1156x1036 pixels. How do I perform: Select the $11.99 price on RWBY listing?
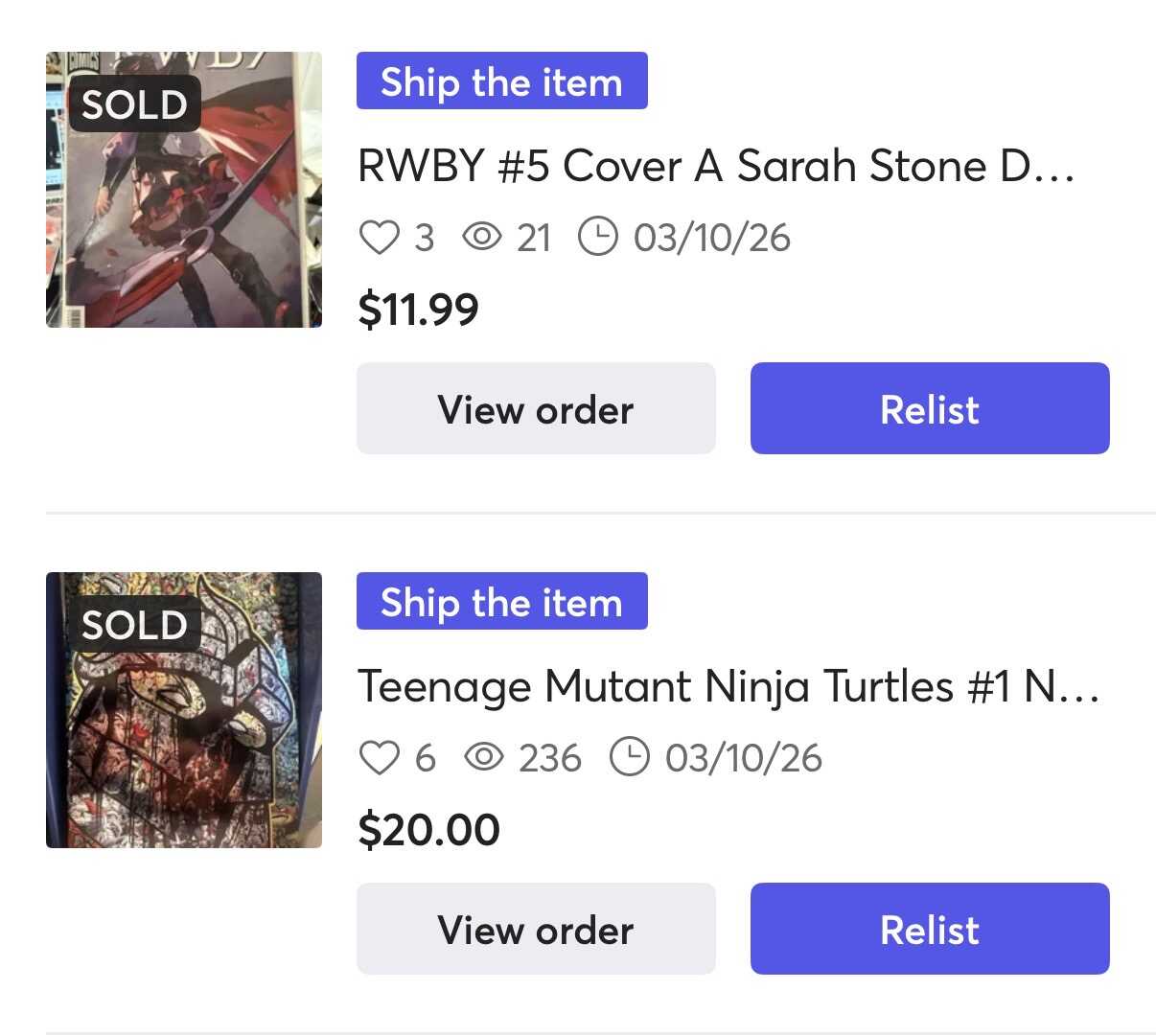point(418,310)
